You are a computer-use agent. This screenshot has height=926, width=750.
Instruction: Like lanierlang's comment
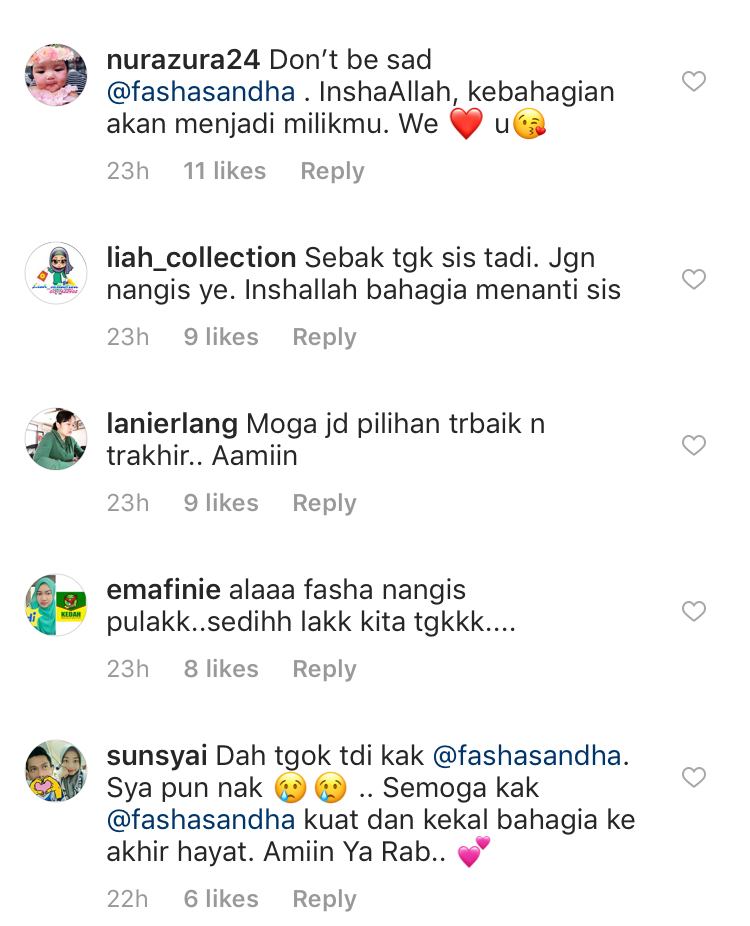pyautogui.click(x=693, y=445)
